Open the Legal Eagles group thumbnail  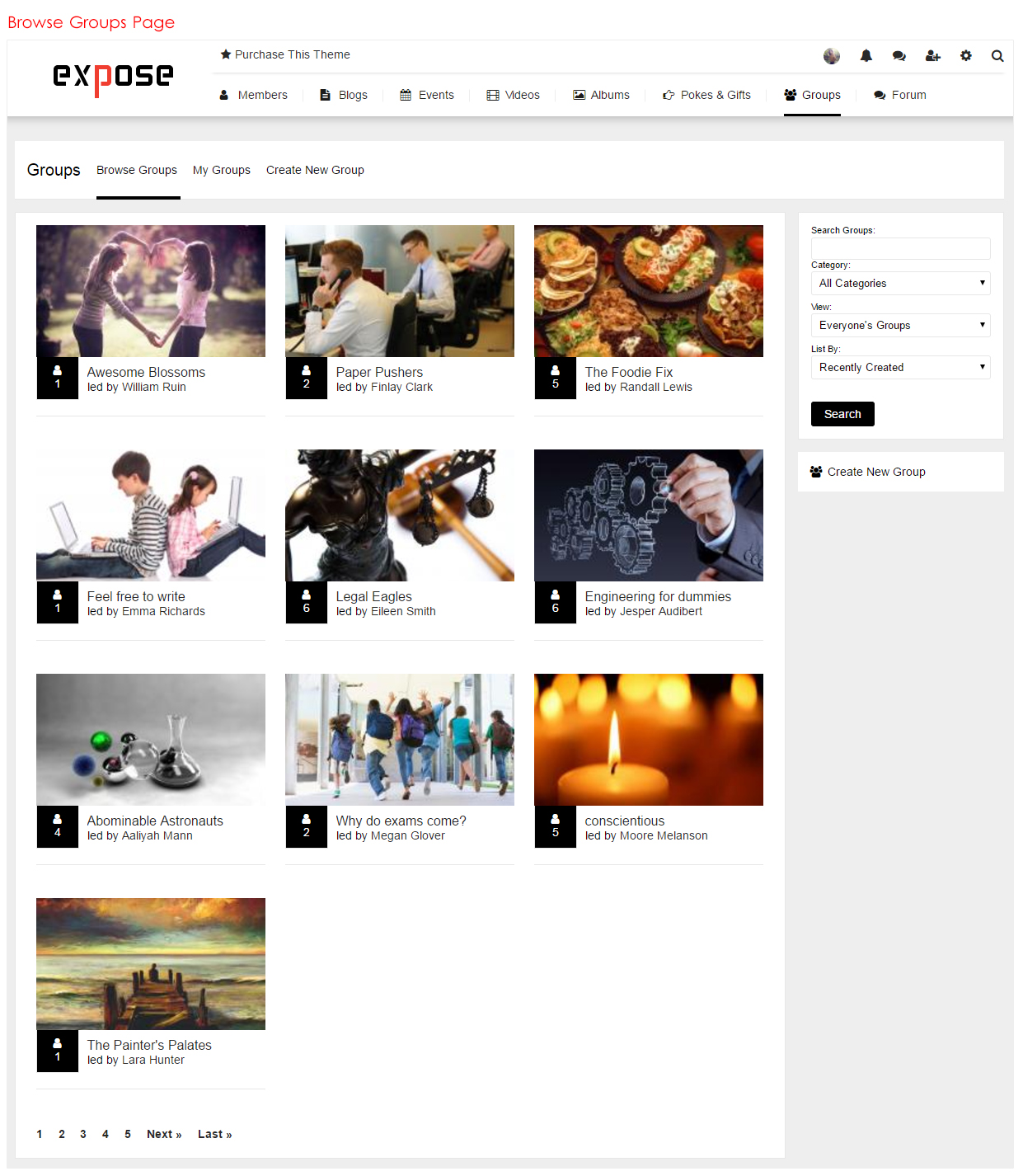[x=399, y=515]
